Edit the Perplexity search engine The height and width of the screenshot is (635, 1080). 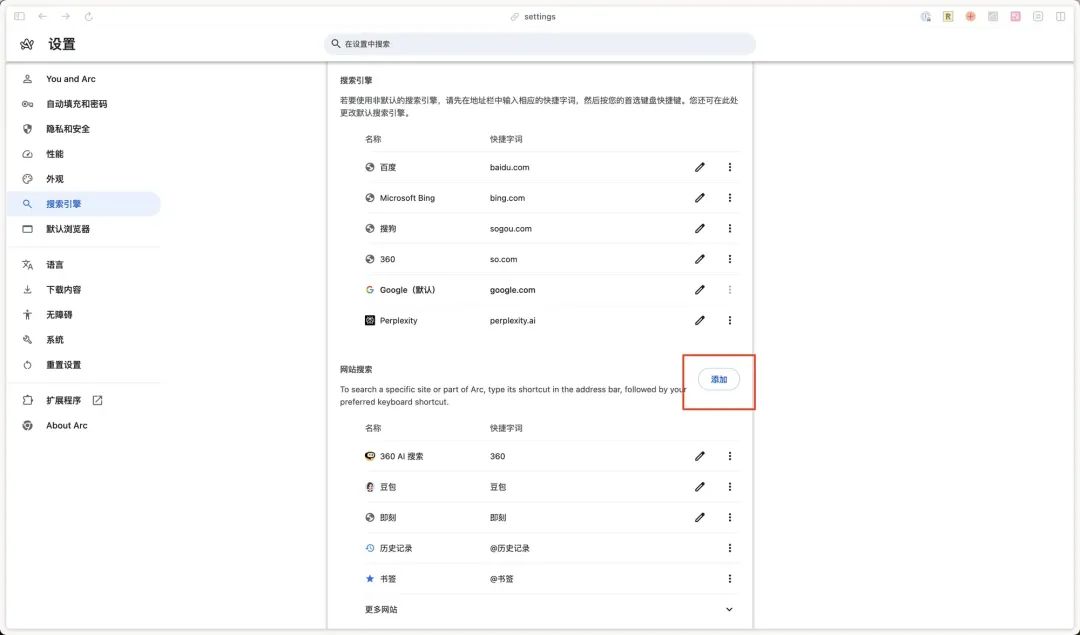click(700, 320)
